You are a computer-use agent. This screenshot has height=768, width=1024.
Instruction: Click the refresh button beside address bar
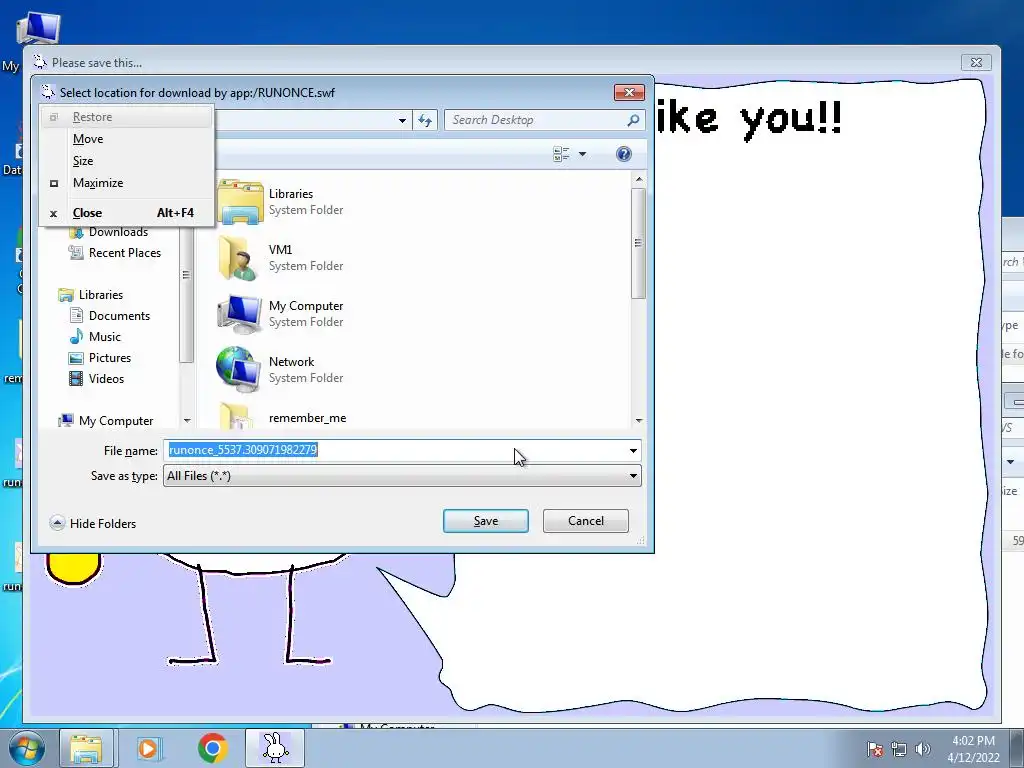pyautogui.click(x=425, y=120)
